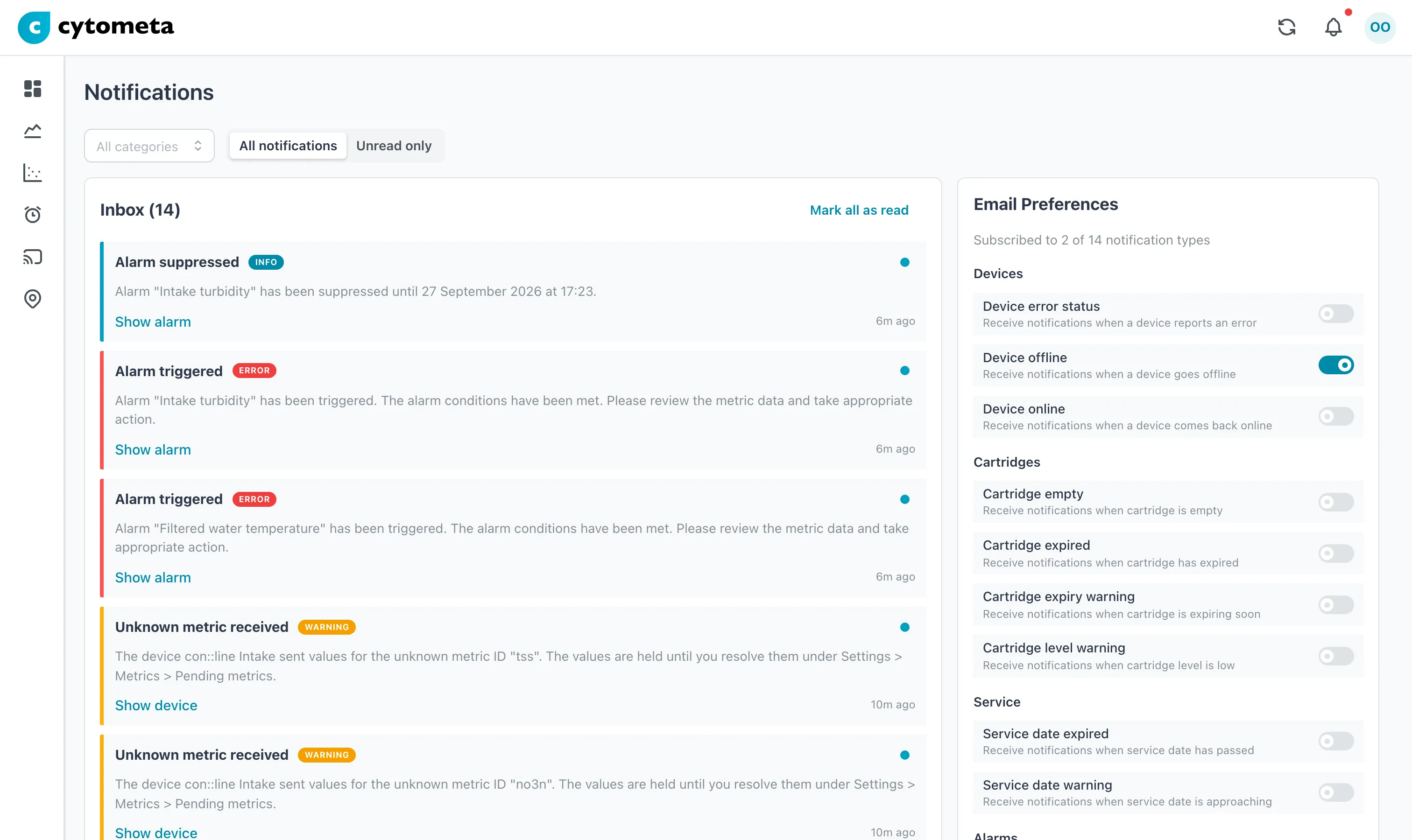Enable Device error status email toggle
The image size is (1412, 840).
click(x=1335, y=314)
